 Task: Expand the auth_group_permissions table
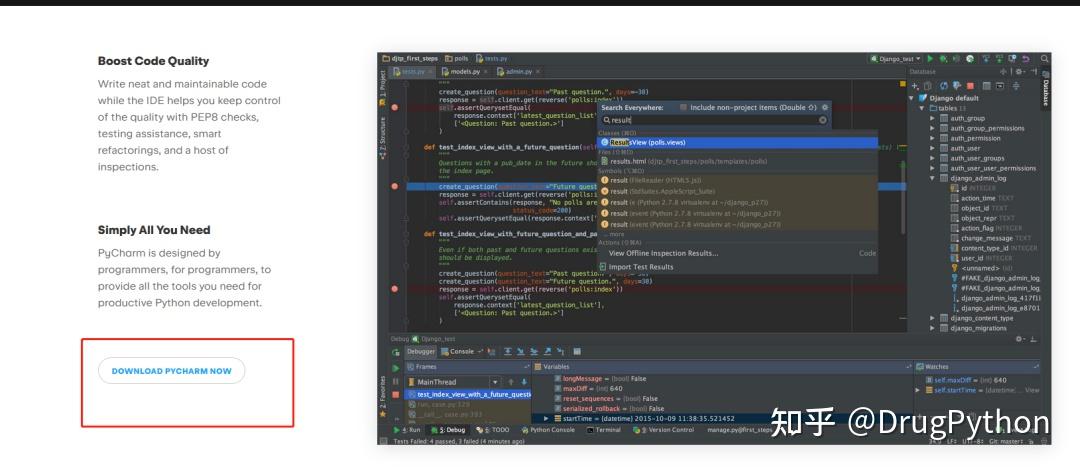(x=933, y=128)
